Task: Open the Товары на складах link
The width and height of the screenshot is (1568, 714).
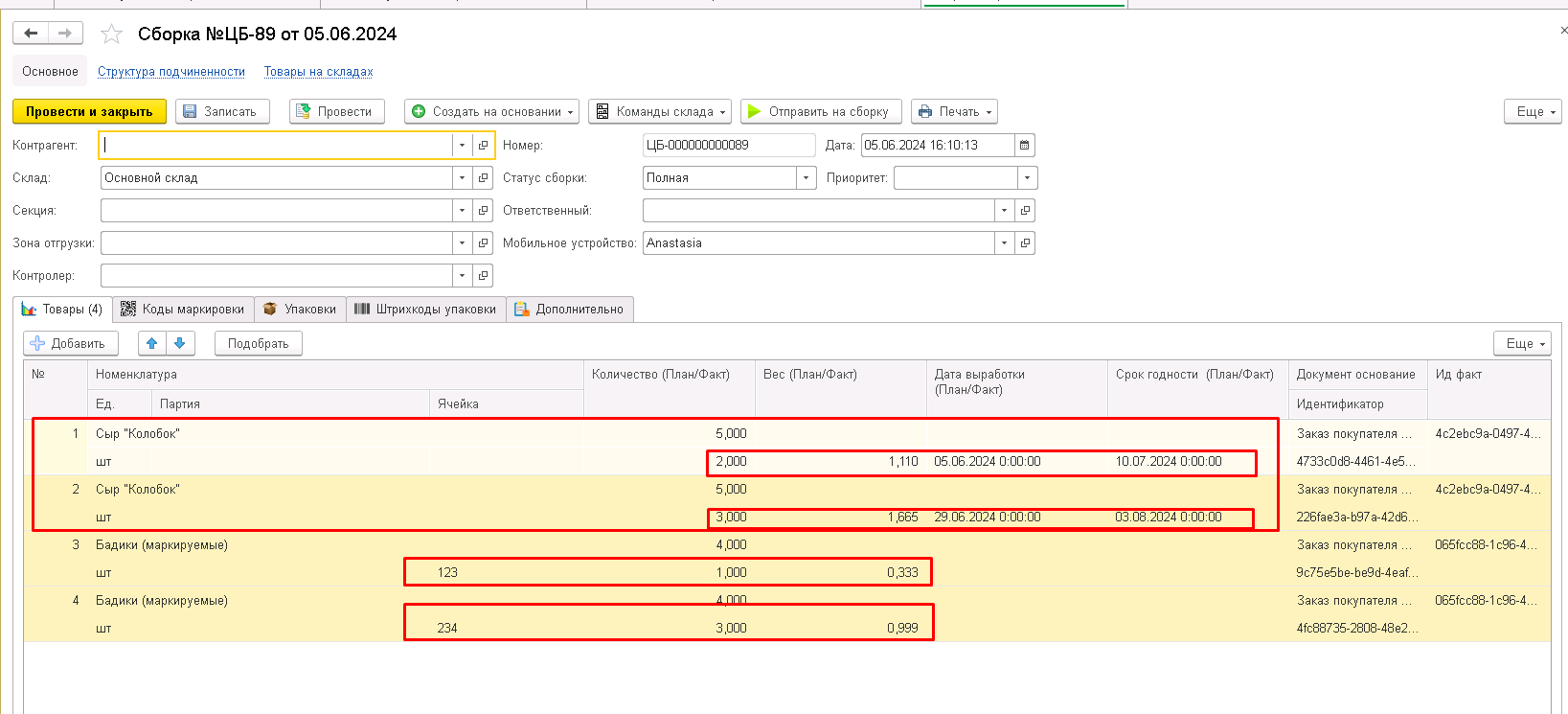Action: pyautogui.click(x=319, y=72)
